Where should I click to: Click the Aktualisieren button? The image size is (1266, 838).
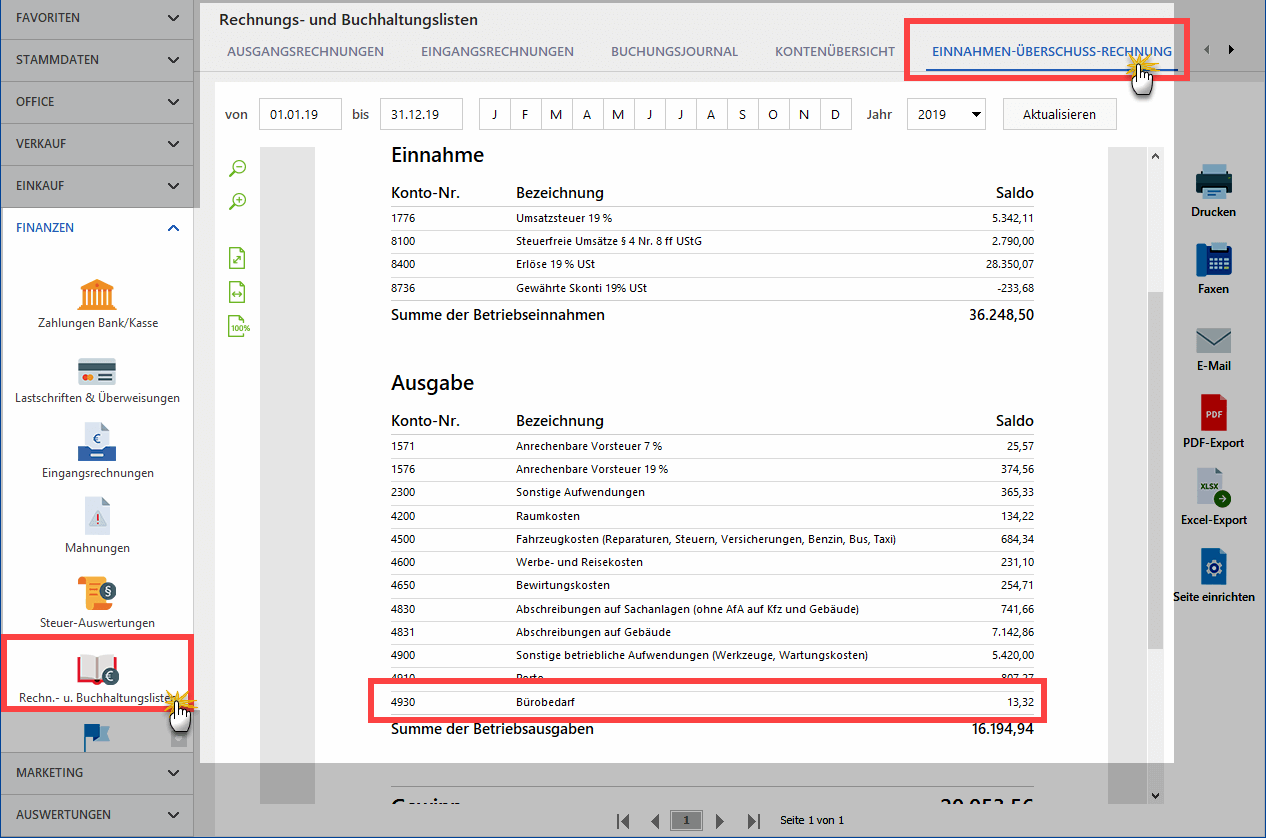coord(1059,115)
